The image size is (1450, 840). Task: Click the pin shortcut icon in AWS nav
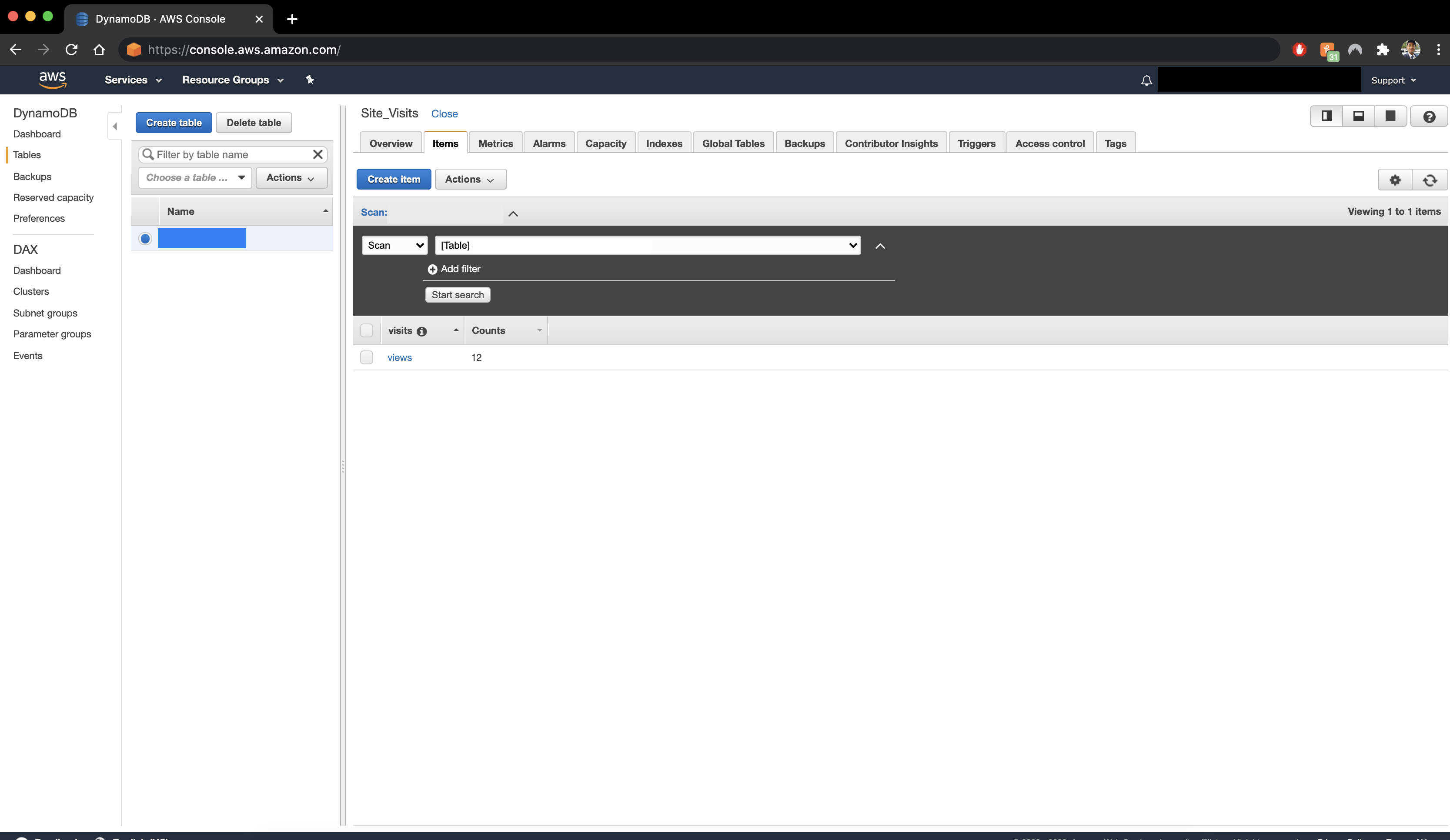click(x=310, y=80)
